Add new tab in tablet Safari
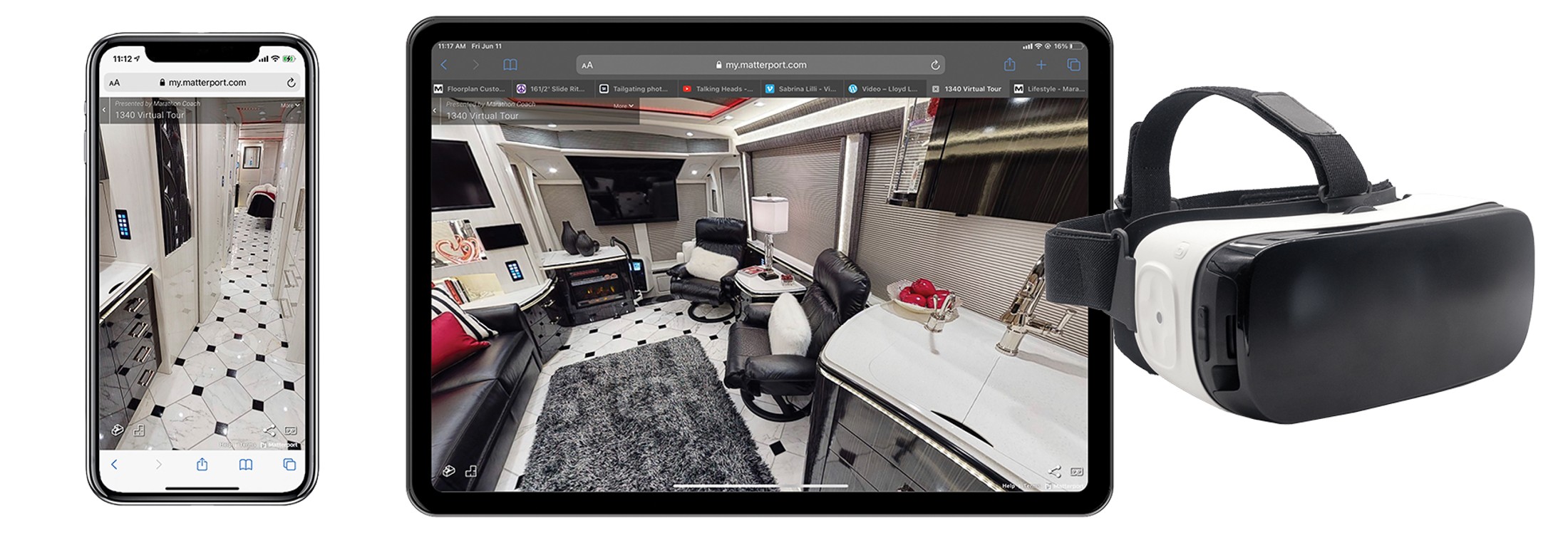This screenshot has height=533, width=1568. (1041, 65)
